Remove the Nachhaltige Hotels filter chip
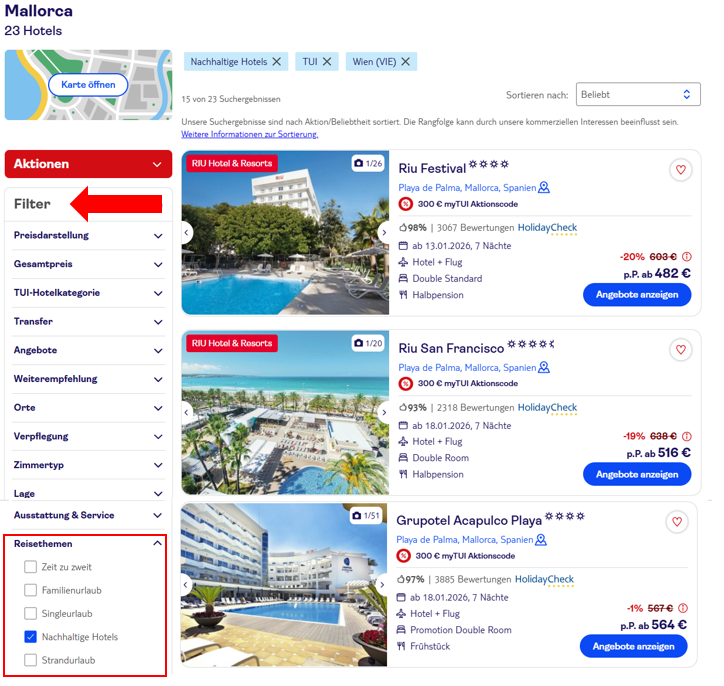The image size is (724, 686). coord(277,61)
